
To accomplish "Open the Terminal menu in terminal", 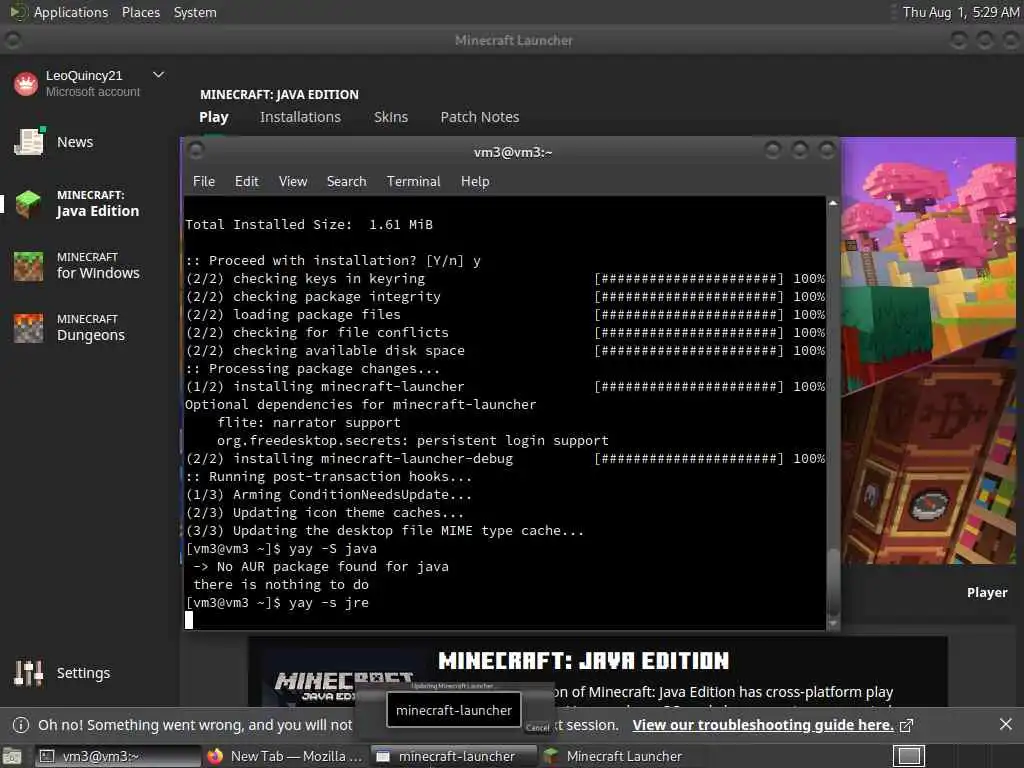I will point(413,181).
